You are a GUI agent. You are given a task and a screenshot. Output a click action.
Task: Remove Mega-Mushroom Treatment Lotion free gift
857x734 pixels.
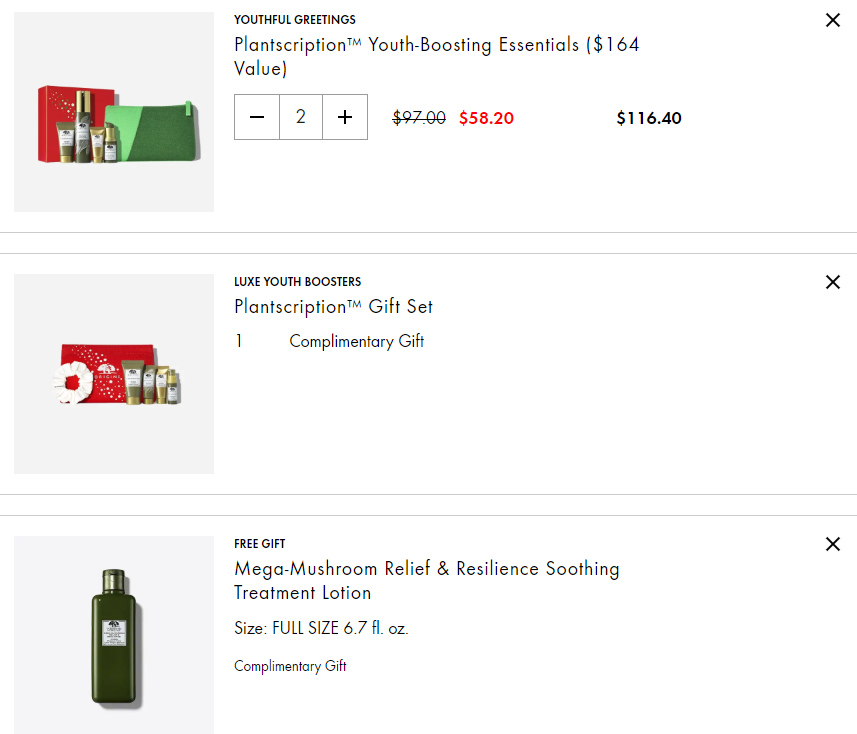point(832,544)
